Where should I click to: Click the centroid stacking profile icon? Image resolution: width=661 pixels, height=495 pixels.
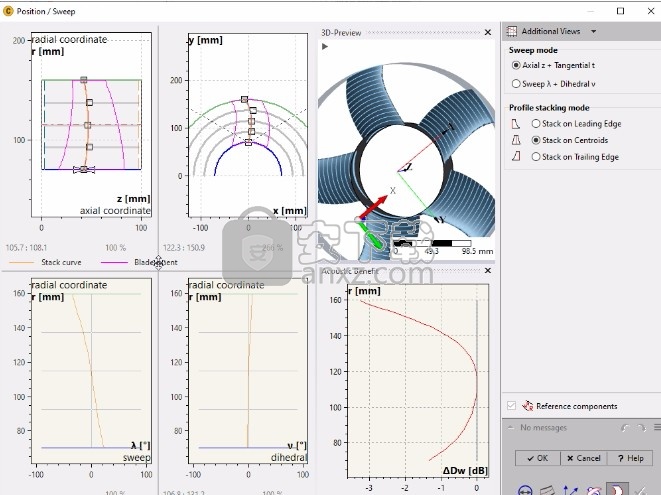click(516, 140)
